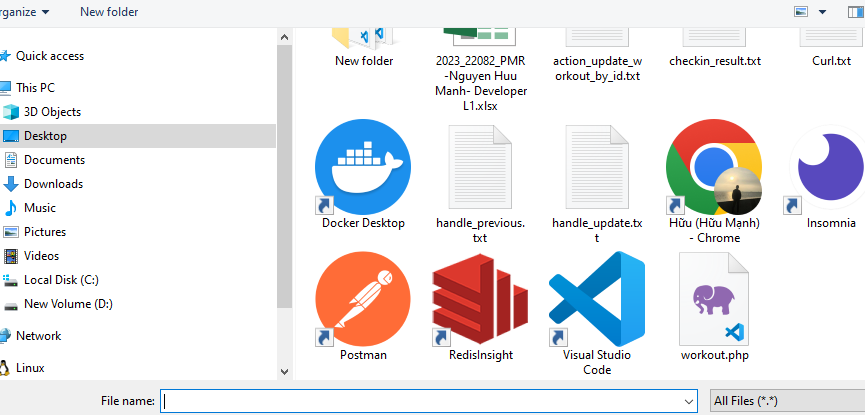Click the action_update_workout_by_id.txt file name
The image size is (865, 415).
click(x=597, y=68)
